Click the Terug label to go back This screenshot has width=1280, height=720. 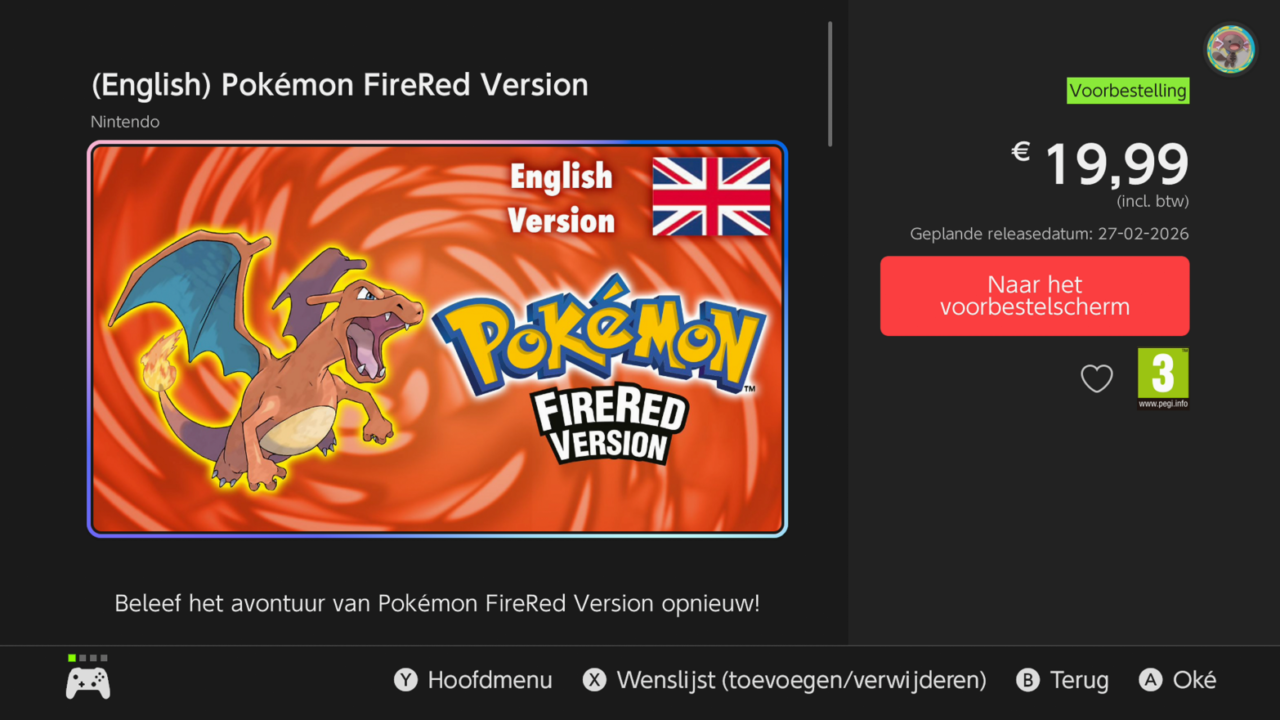[1079, 681]
